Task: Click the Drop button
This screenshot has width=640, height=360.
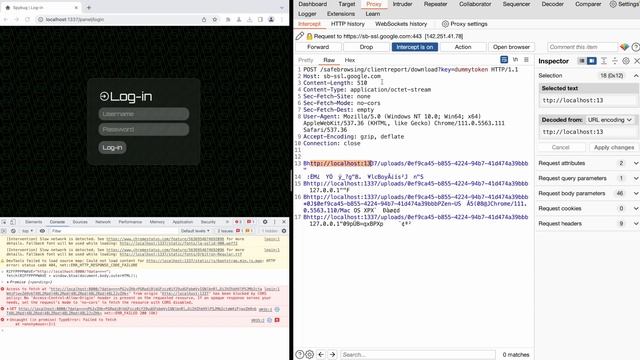Action: click(366, 47)
